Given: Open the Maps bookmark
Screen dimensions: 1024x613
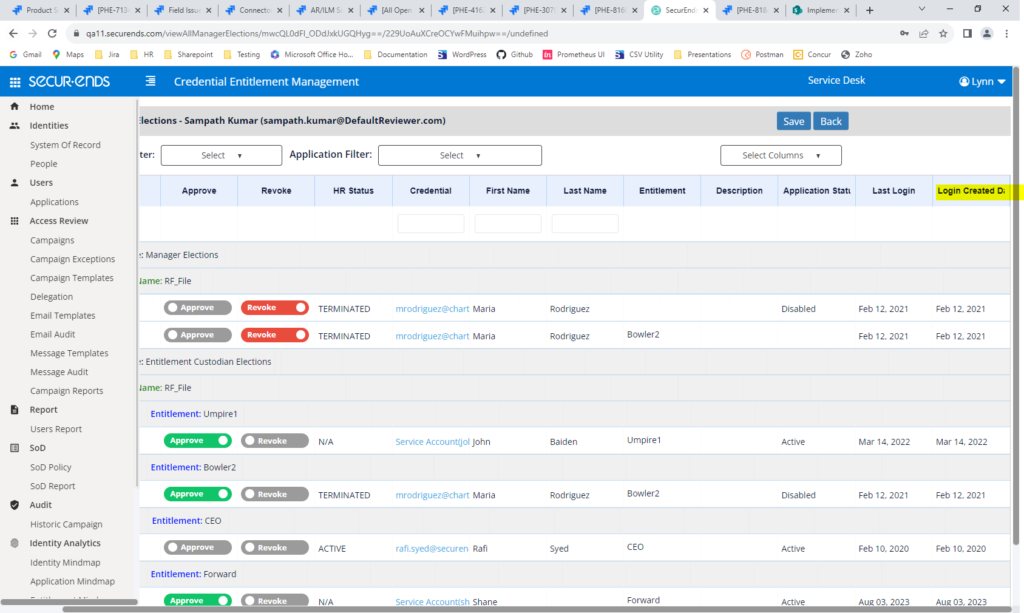Looking at the screenshot, I should 68,55.
